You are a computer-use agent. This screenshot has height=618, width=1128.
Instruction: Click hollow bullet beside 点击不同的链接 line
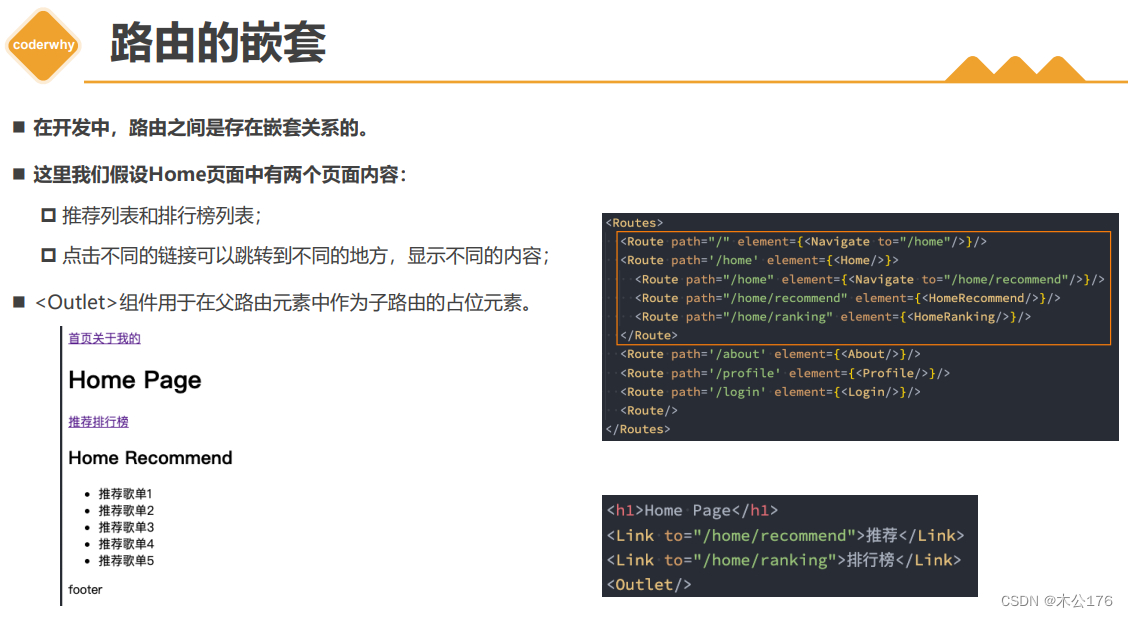[x=46, y=254]
